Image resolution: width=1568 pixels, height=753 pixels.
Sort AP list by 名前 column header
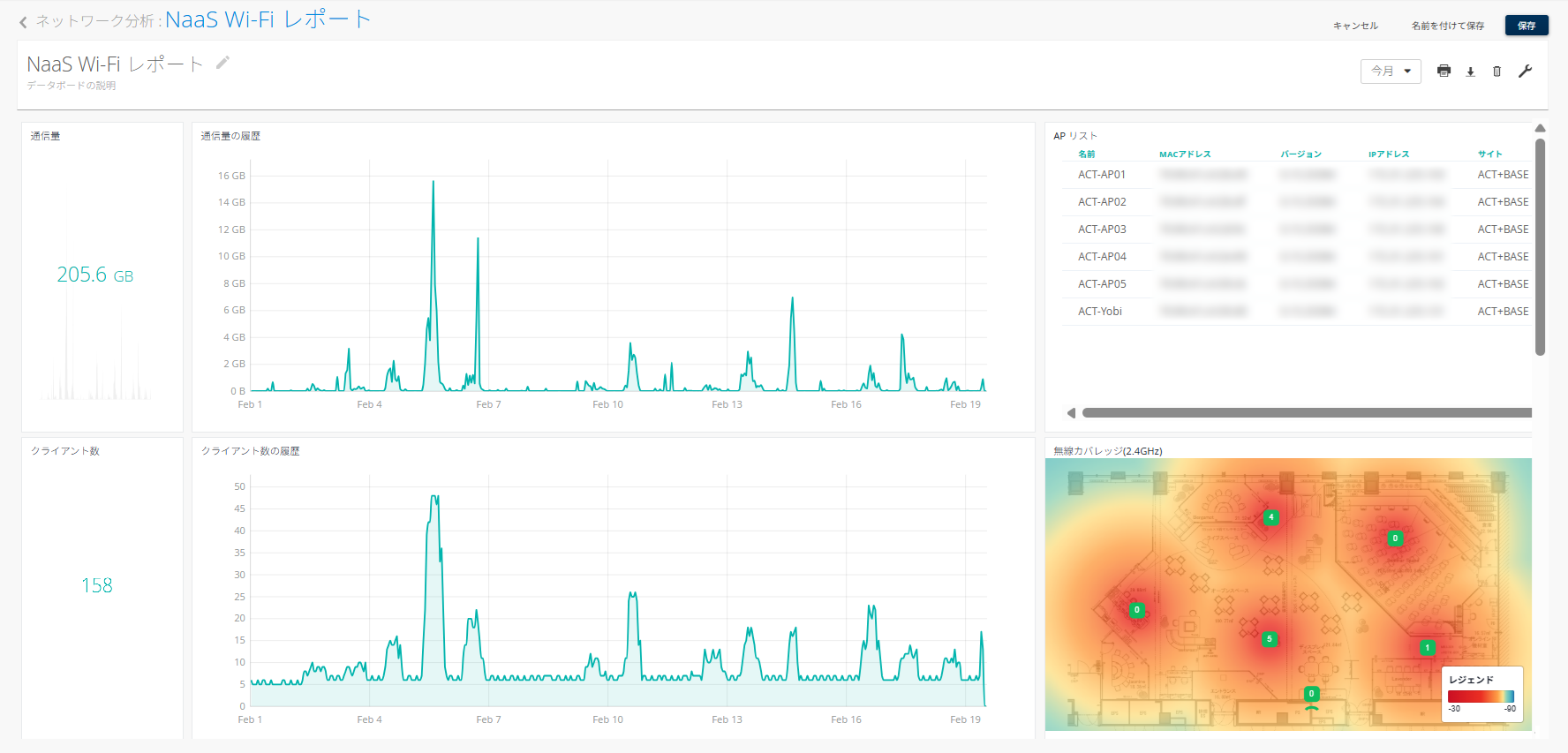pos(1086,154)
